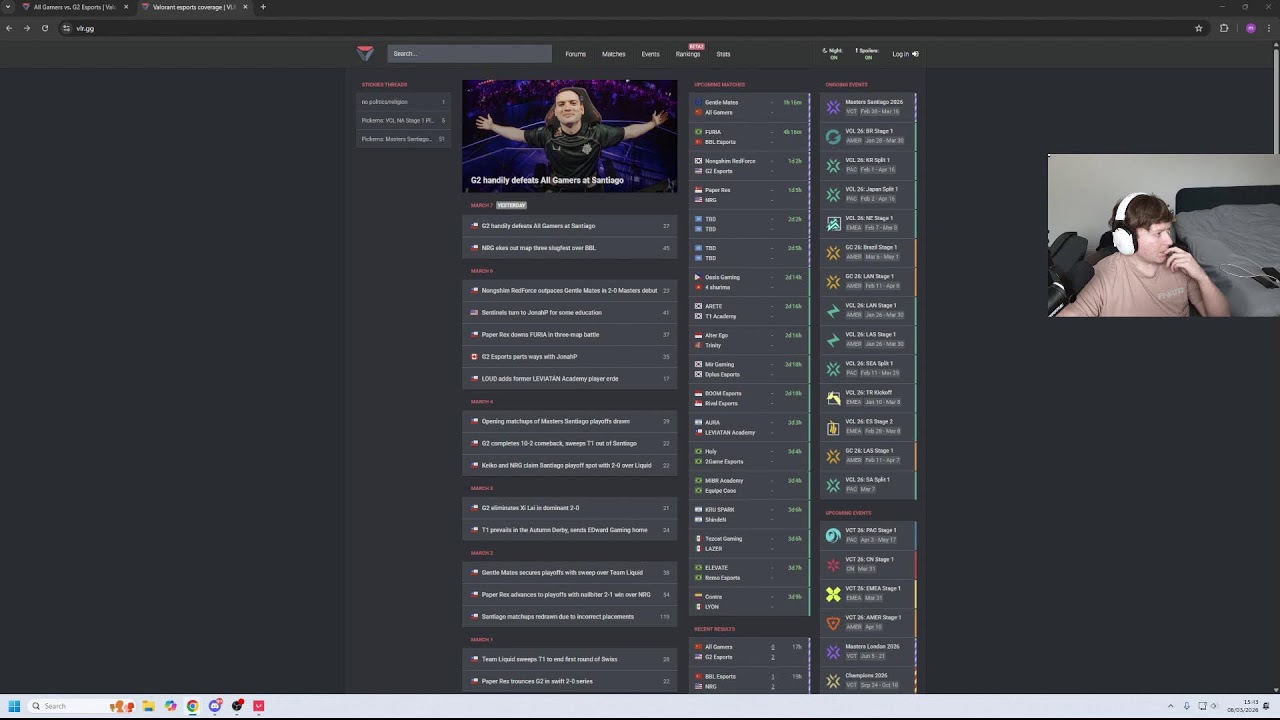Open the VLR.gg home logo
The image size is (1280, 720).
pos(365,53)
